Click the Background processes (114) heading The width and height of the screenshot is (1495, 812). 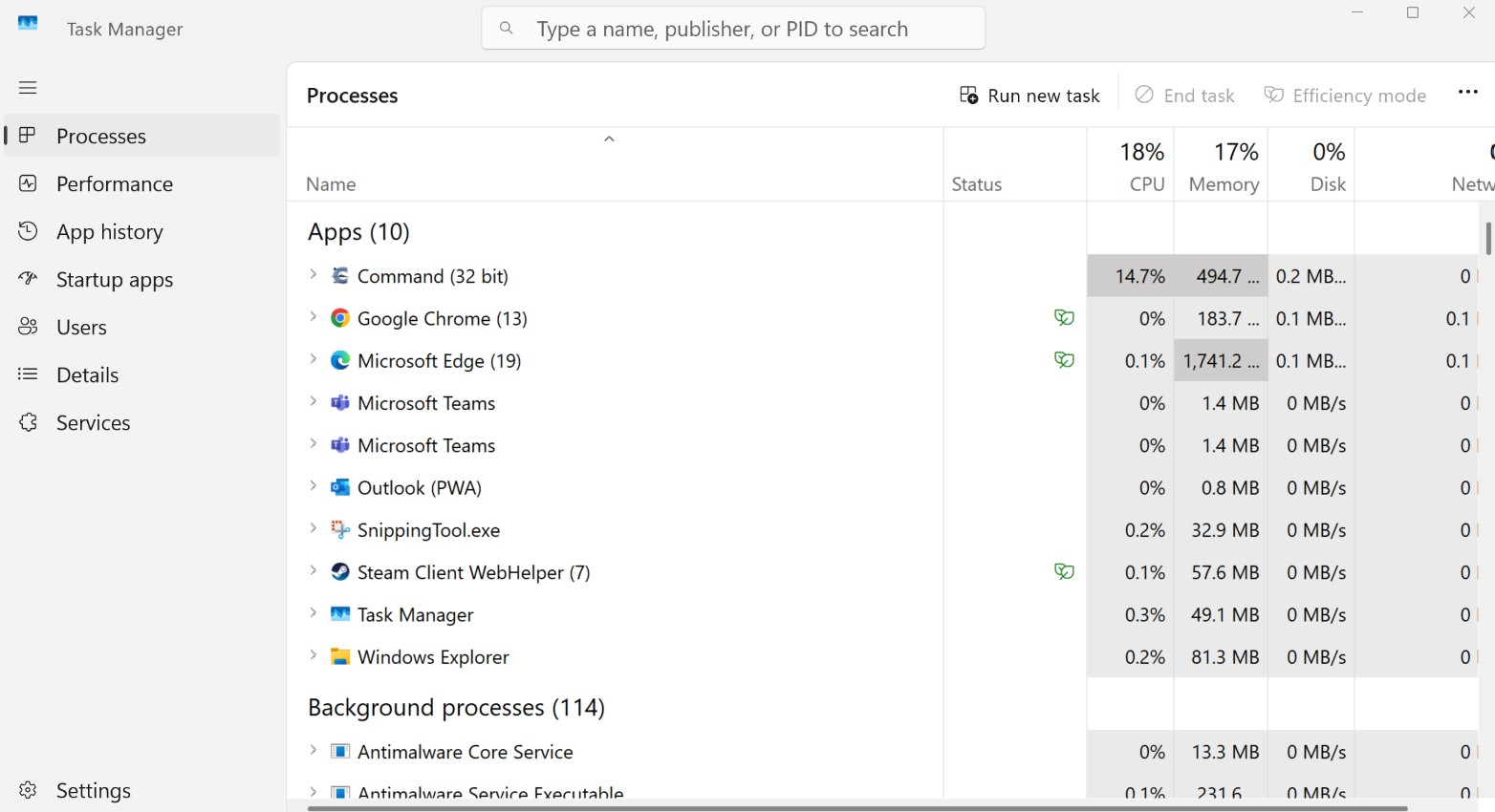point(456,707)
